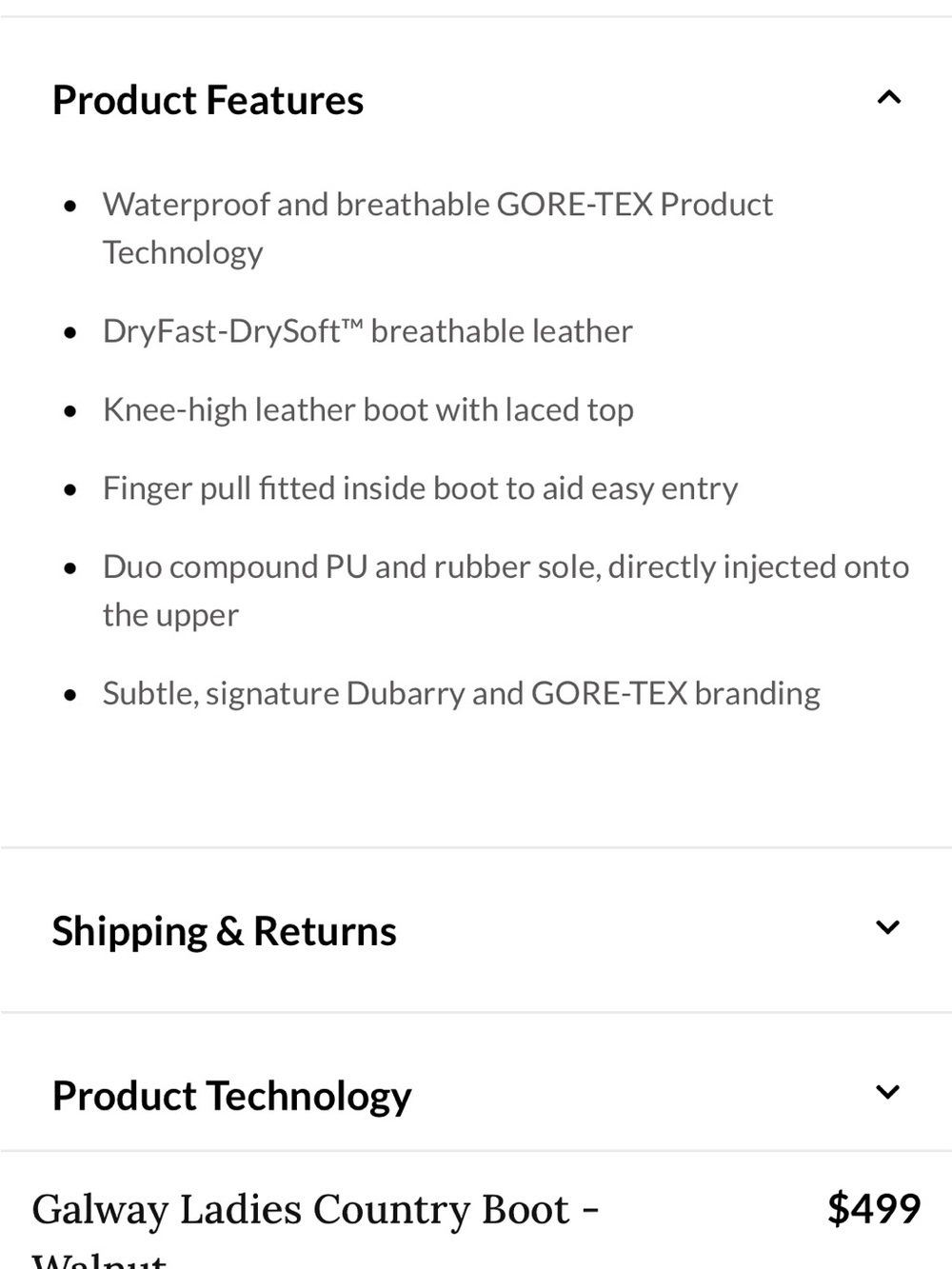Click the bullet beside Subtle, signature Dubarry
952x1269 pixels.
[69, 696]
